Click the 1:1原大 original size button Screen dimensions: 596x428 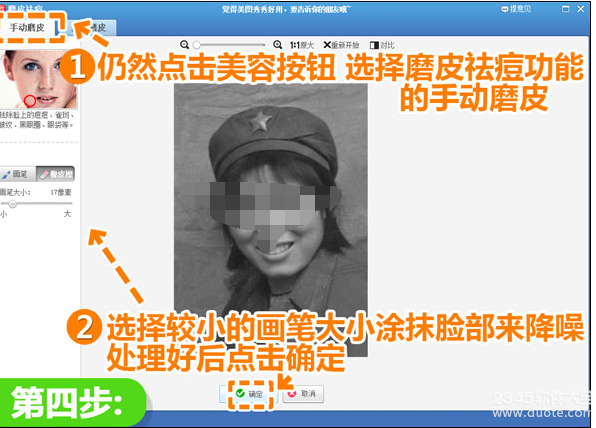[302, 45]
